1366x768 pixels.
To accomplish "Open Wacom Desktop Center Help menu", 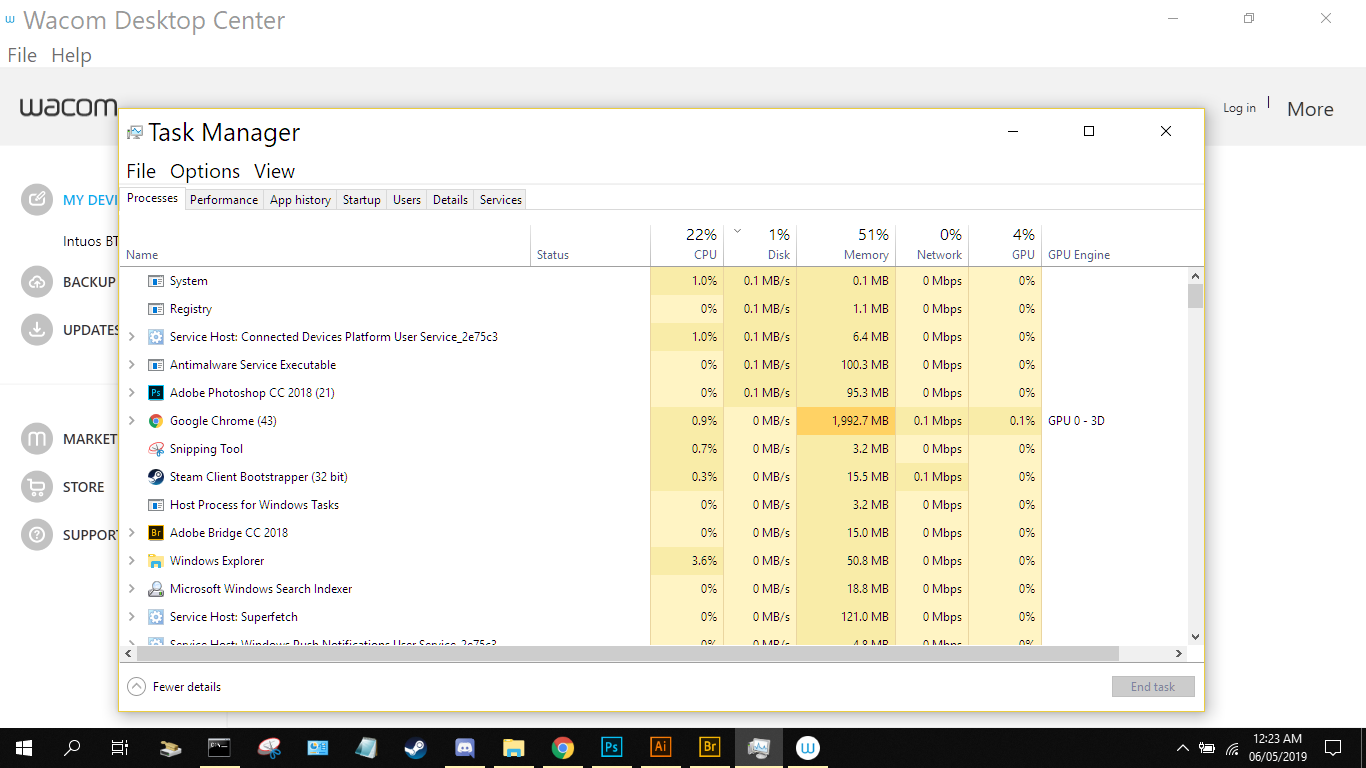I will tap(71, 55).
